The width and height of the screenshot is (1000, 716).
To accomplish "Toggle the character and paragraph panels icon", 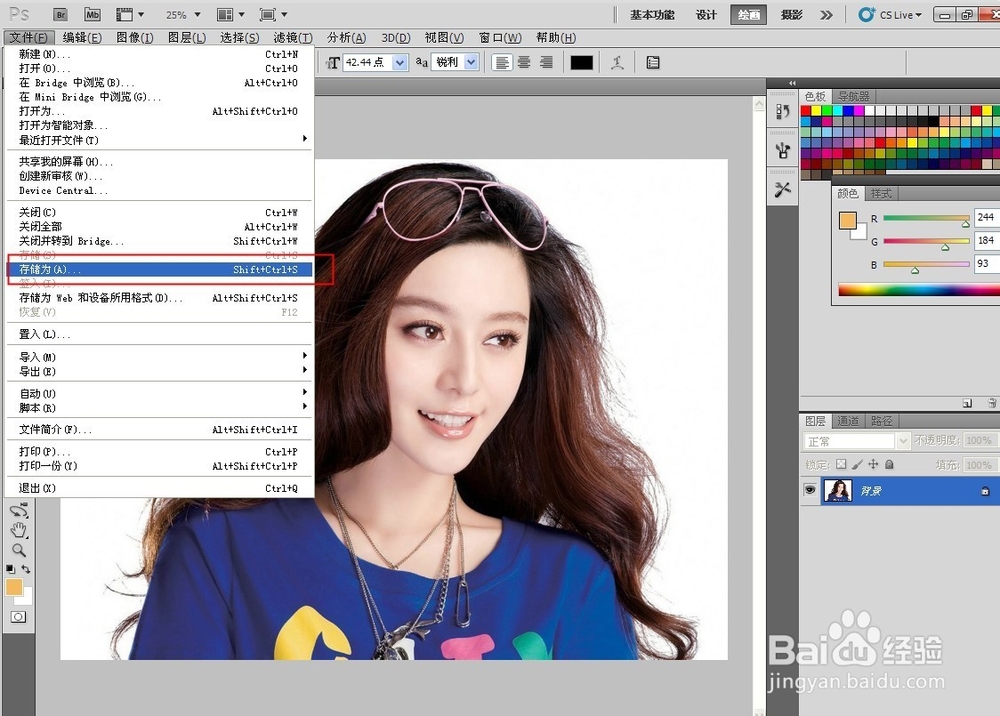I will [x=652, y=62].
